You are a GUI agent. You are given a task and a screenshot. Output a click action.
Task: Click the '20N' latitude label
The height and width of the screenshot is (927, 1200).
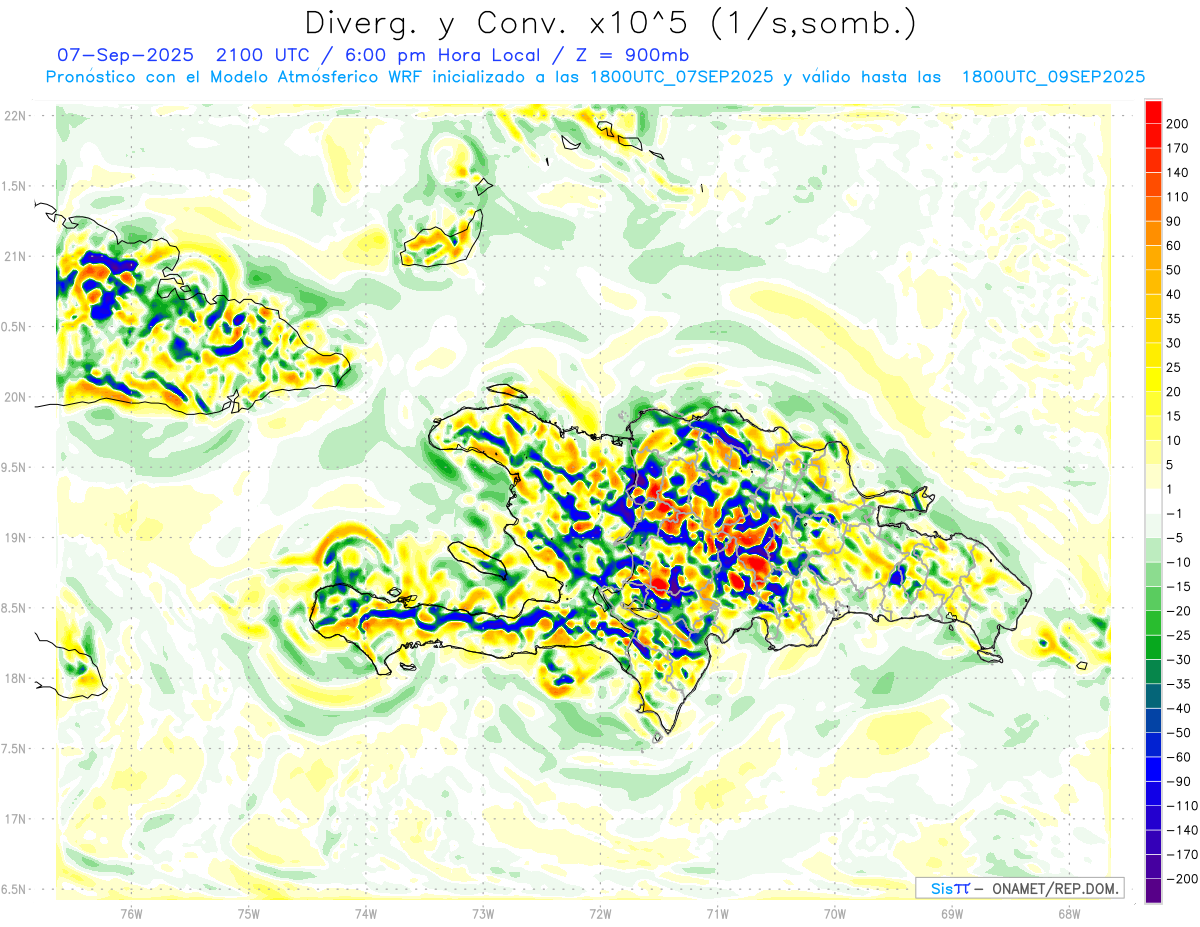tap(15, 397)
